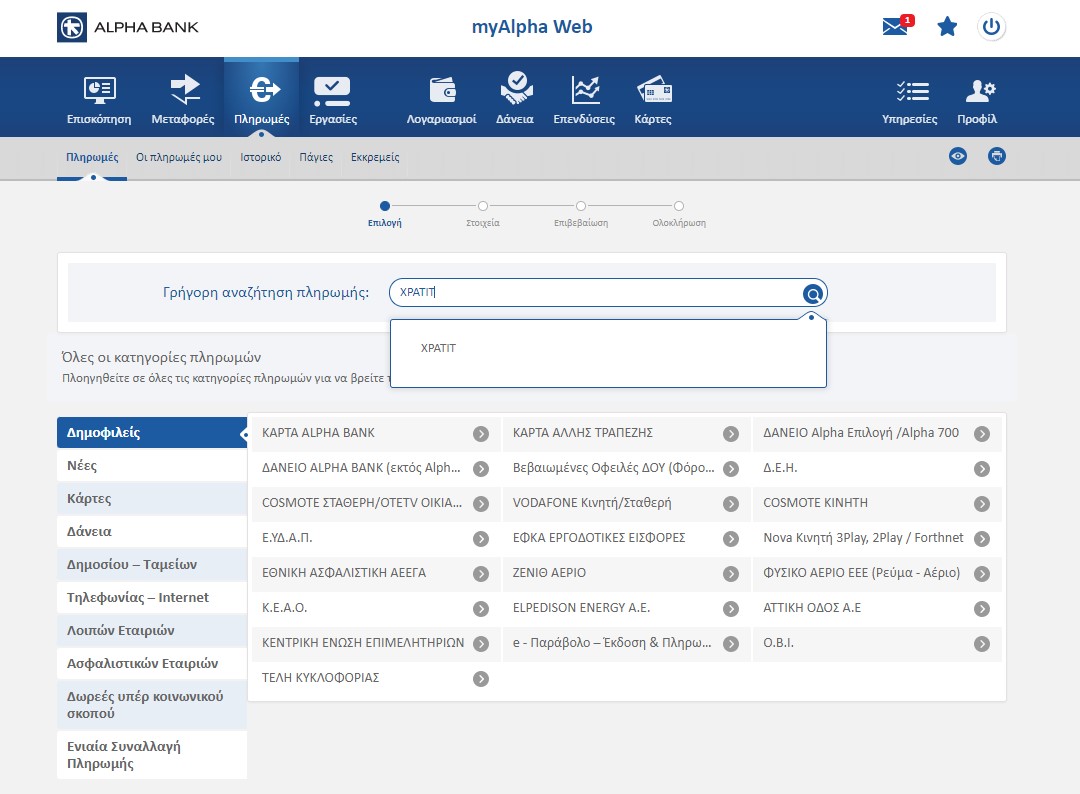This screenshot has width=1080, height=794.
Task: Expand Δ.Ε.Η. payment arrow
Action: 982,469
